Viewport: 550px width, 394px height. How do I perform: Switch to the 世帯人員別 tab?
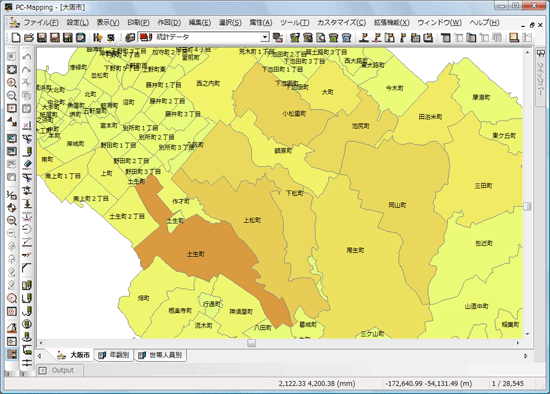(161, 355)
